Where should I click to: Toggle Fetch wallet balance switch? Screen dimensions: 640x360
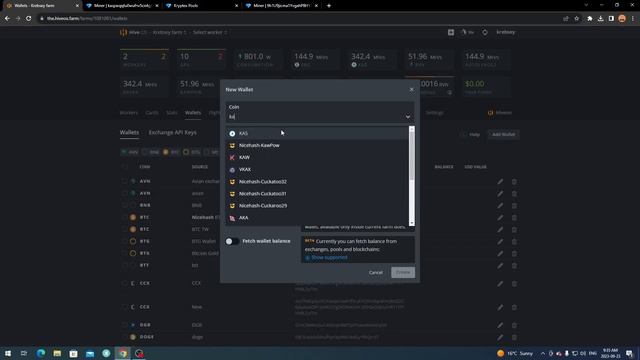pyautogui.click(x=232, y=241)
